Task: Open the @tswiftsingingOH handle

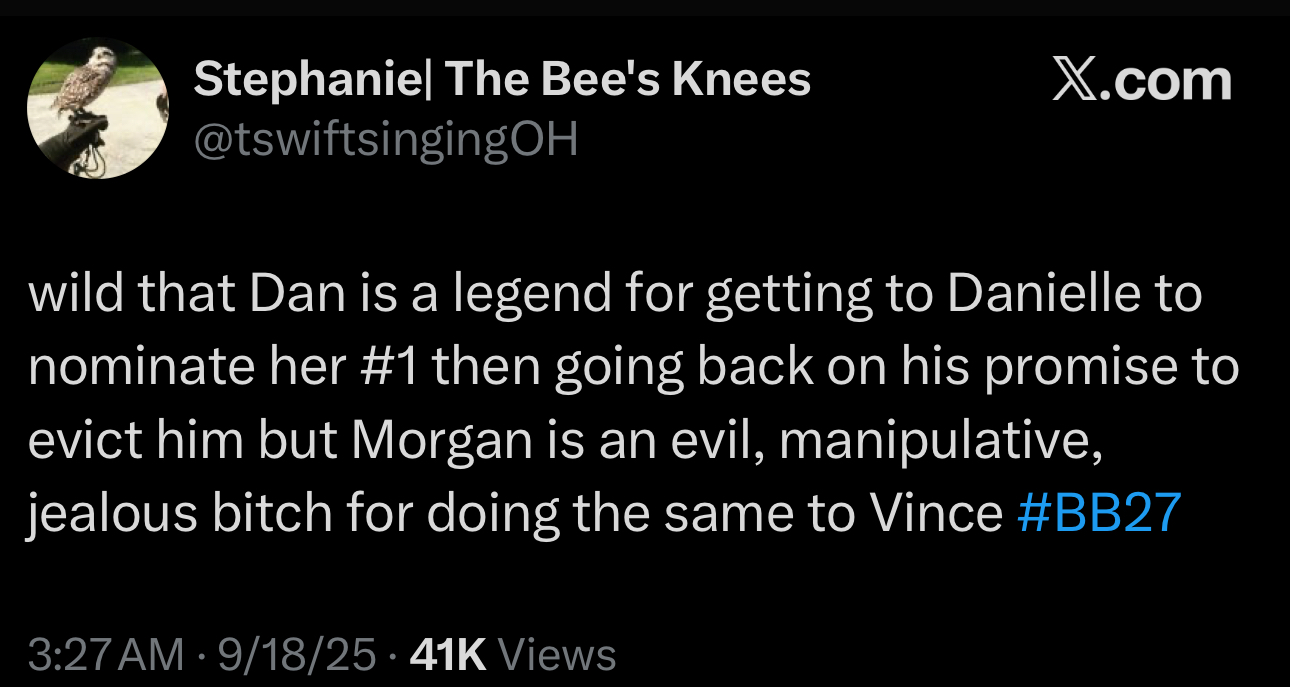Action: click(x=386, y=141)
